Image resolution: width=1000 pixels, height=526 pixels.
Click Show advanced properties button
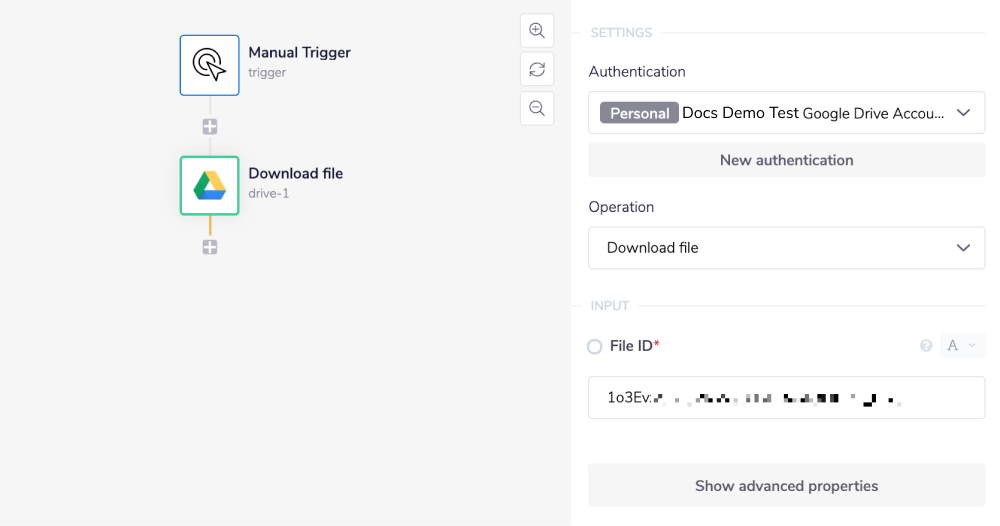click(786, 486)
